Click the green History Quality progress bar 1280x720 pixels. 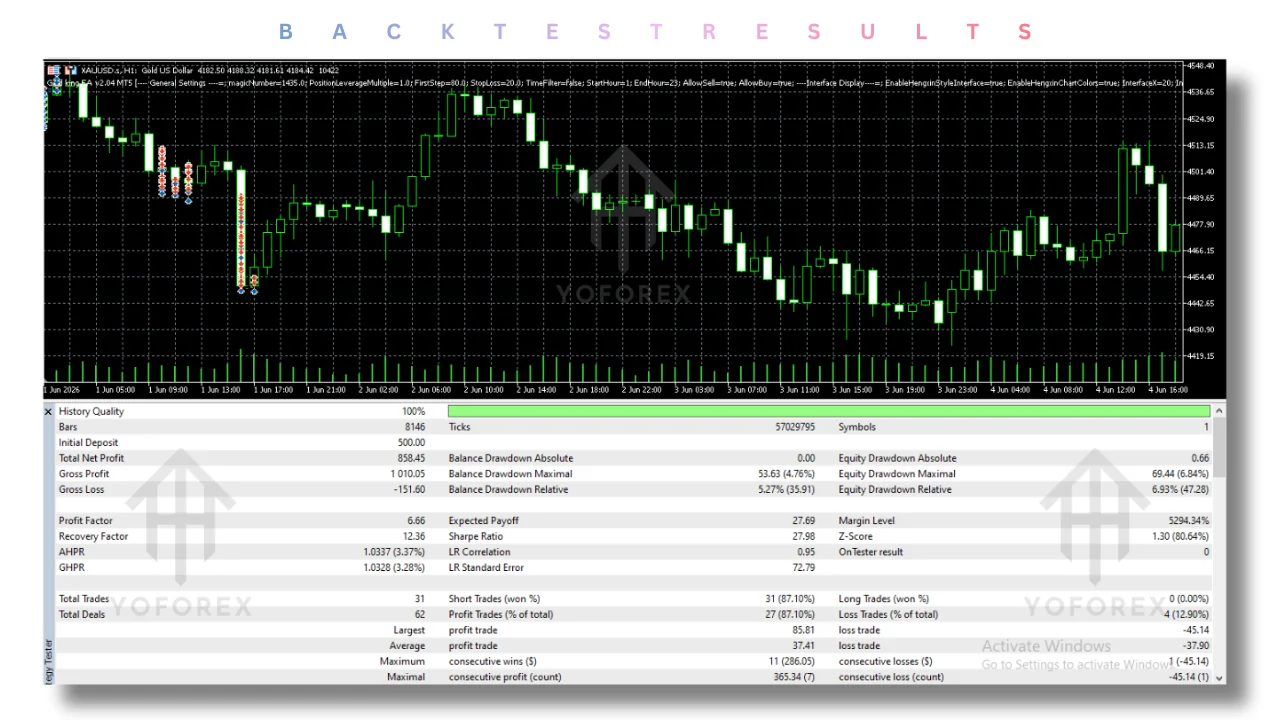828,411
